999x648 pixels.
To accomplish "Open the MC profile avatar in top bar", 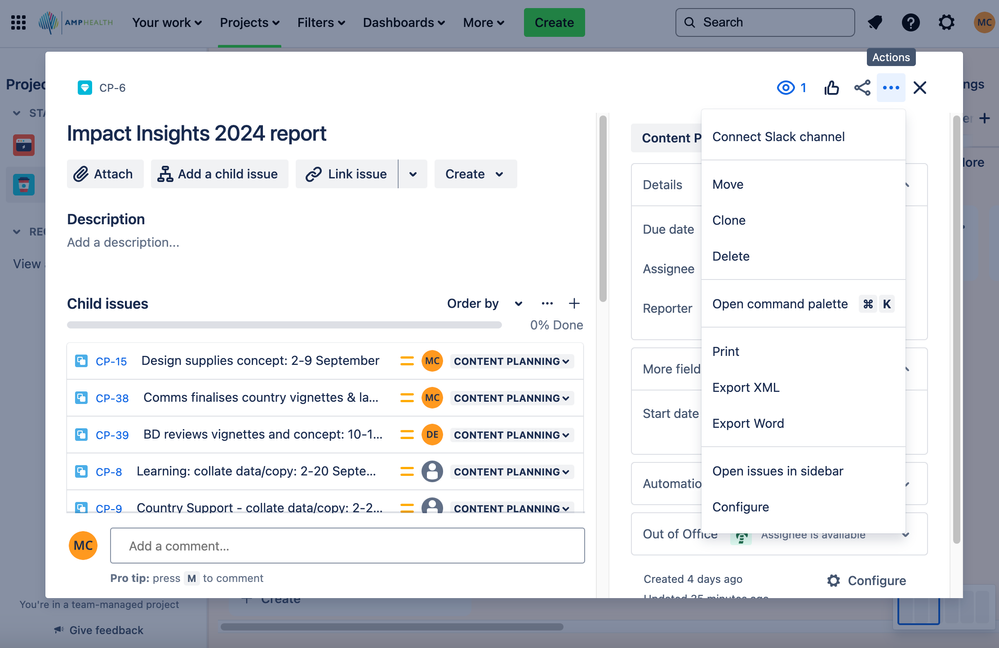I will pyautogui.click(x=984, y=22).
